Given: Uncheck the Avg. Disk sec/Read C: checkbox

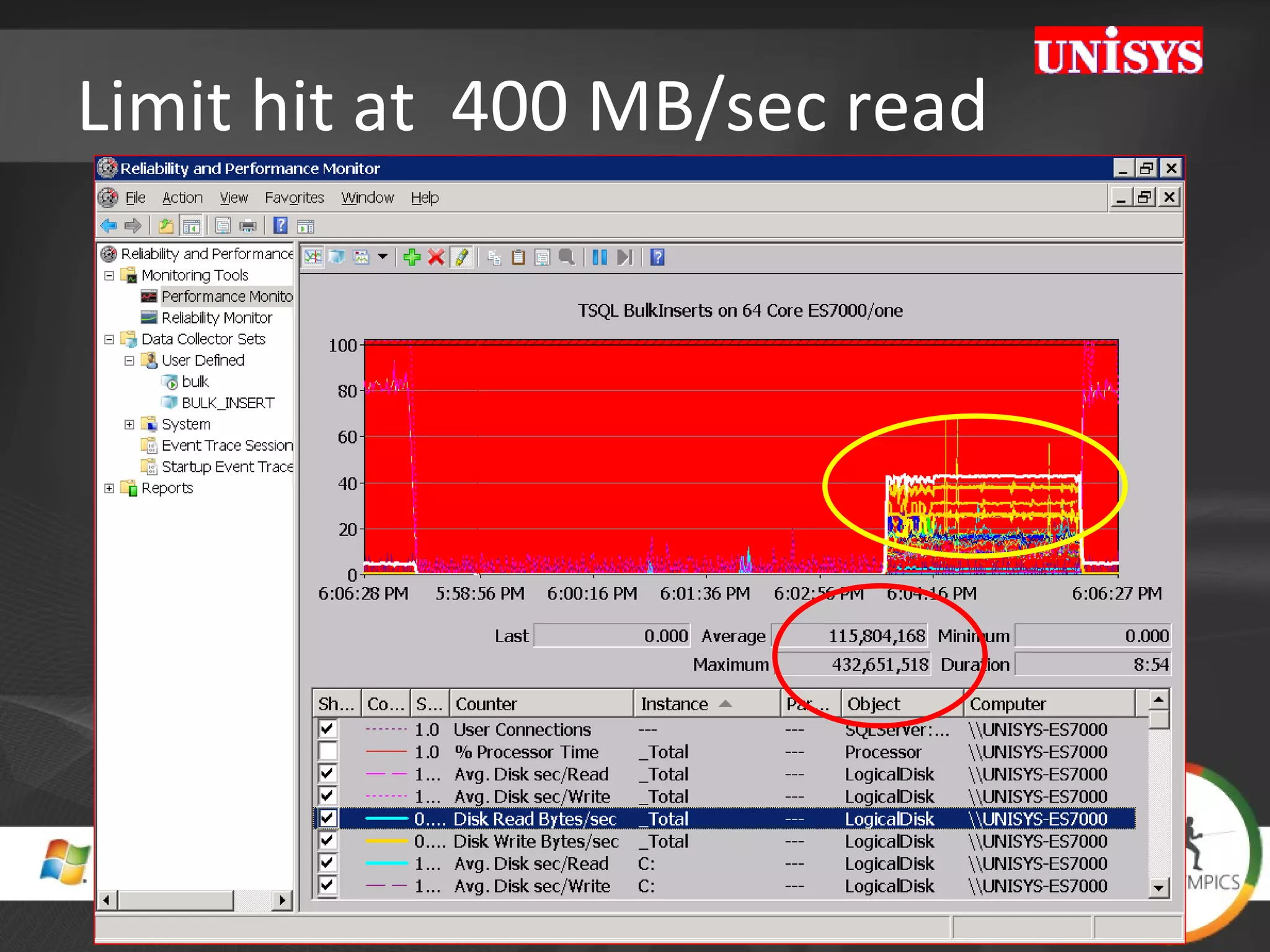Looking at the screenshot, I should click(x=327, y=863).
